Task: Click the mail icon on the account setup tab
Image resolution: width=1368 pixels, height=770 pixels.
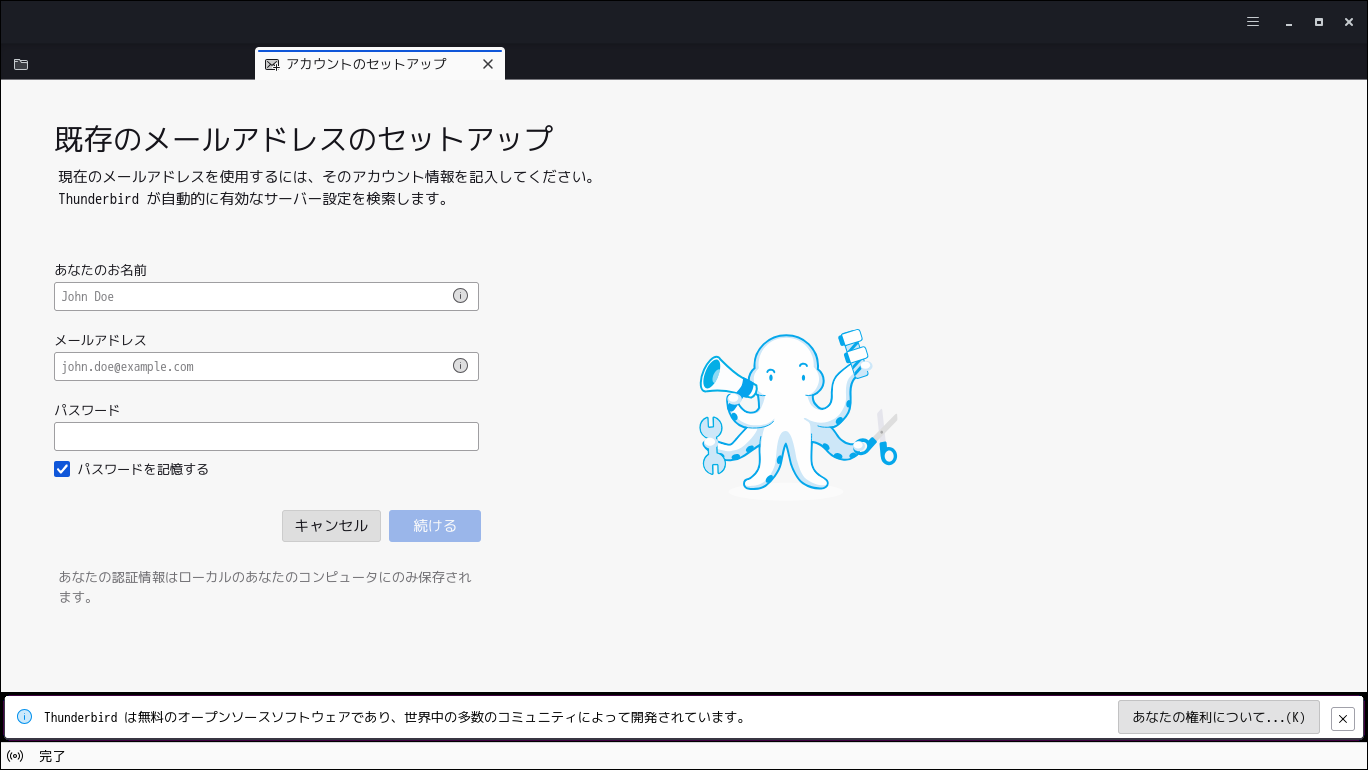Action: point(272,64)
